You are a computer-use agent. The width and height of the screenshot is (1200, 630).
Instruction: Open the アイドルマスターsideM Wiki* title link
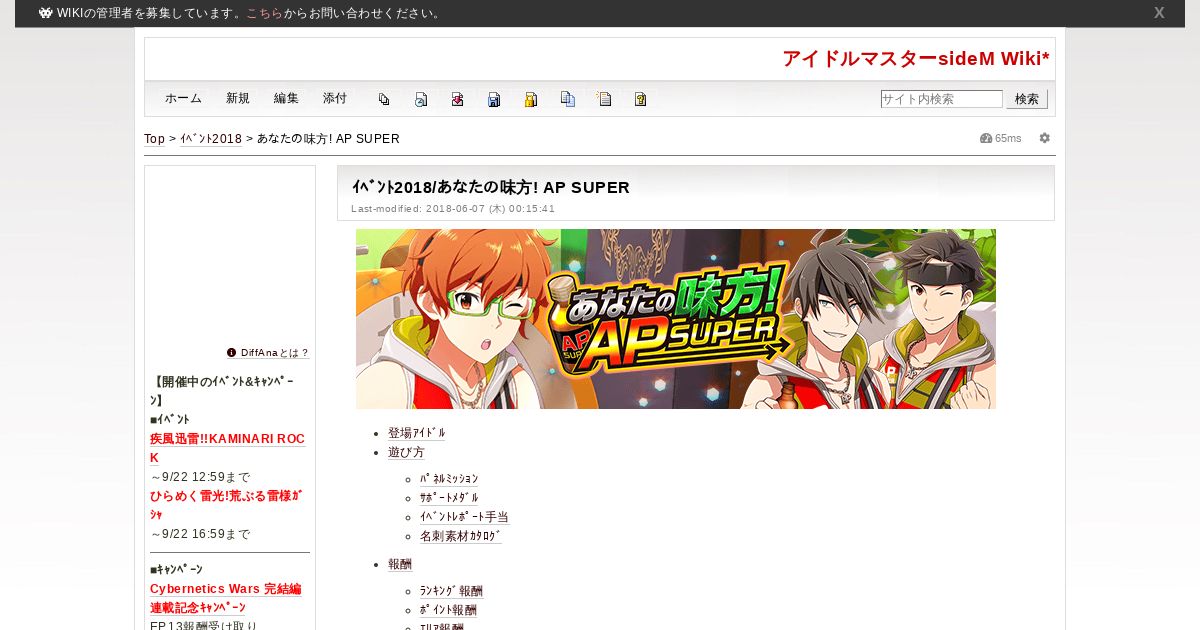(916, 59)
